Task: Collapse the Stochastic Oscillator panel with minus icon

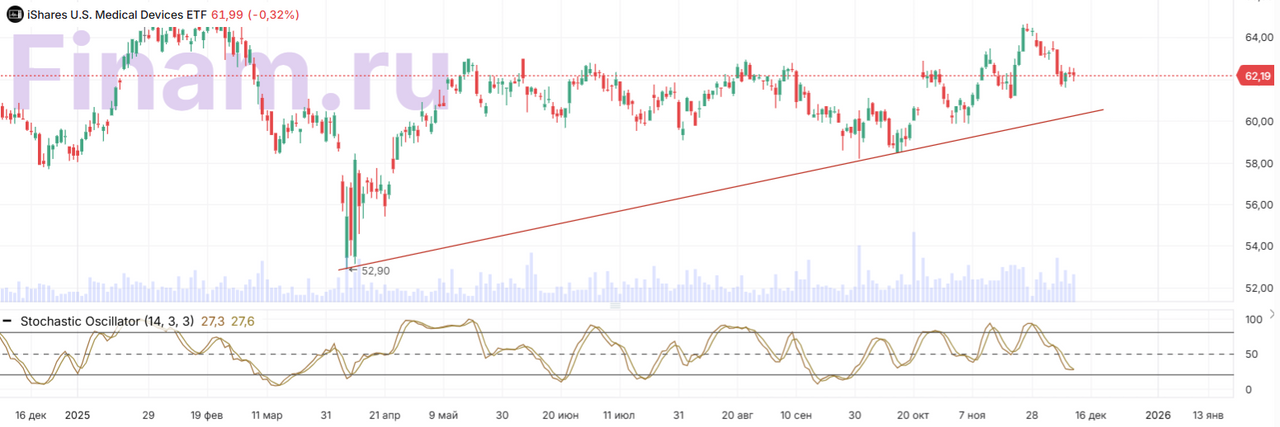Action: click(8, 321)
